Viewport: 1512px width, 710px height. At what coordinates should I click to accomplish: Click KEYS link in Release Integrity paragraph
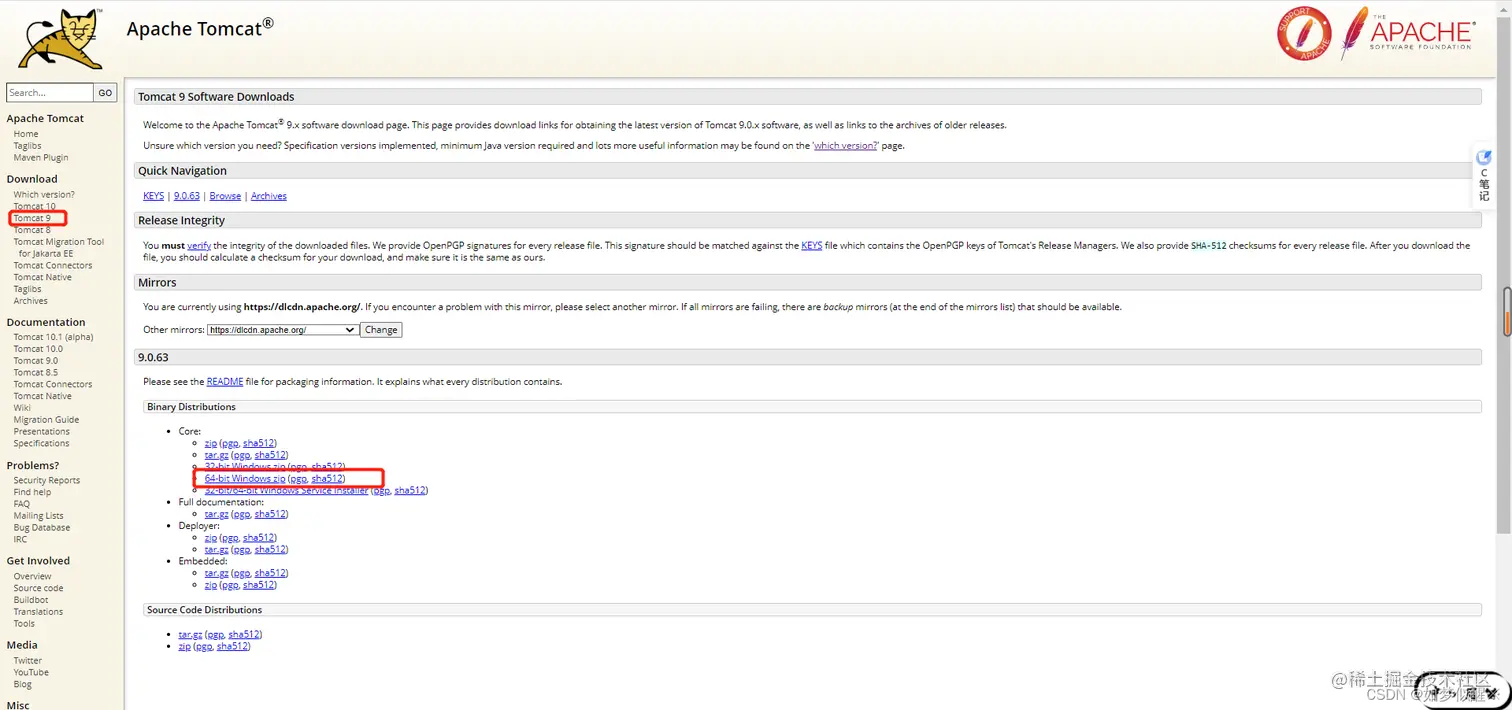[812, 246]
